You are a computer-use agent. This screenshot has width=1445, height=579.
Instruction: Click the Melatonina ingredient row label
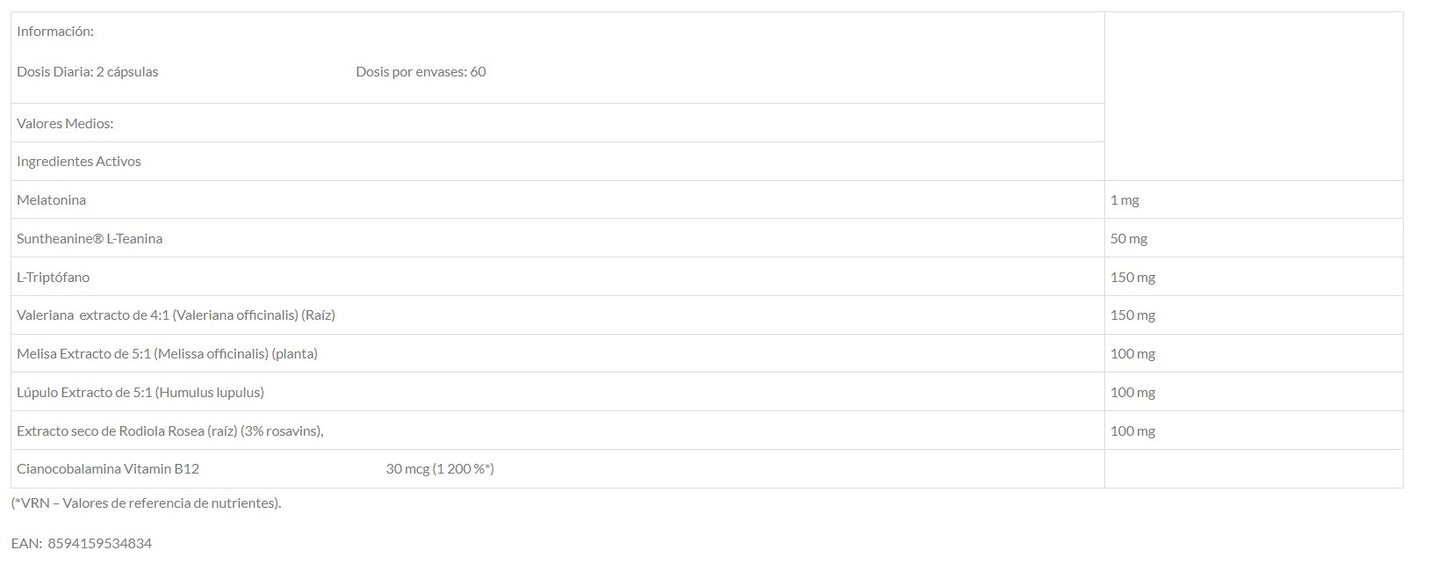(51, 200)
